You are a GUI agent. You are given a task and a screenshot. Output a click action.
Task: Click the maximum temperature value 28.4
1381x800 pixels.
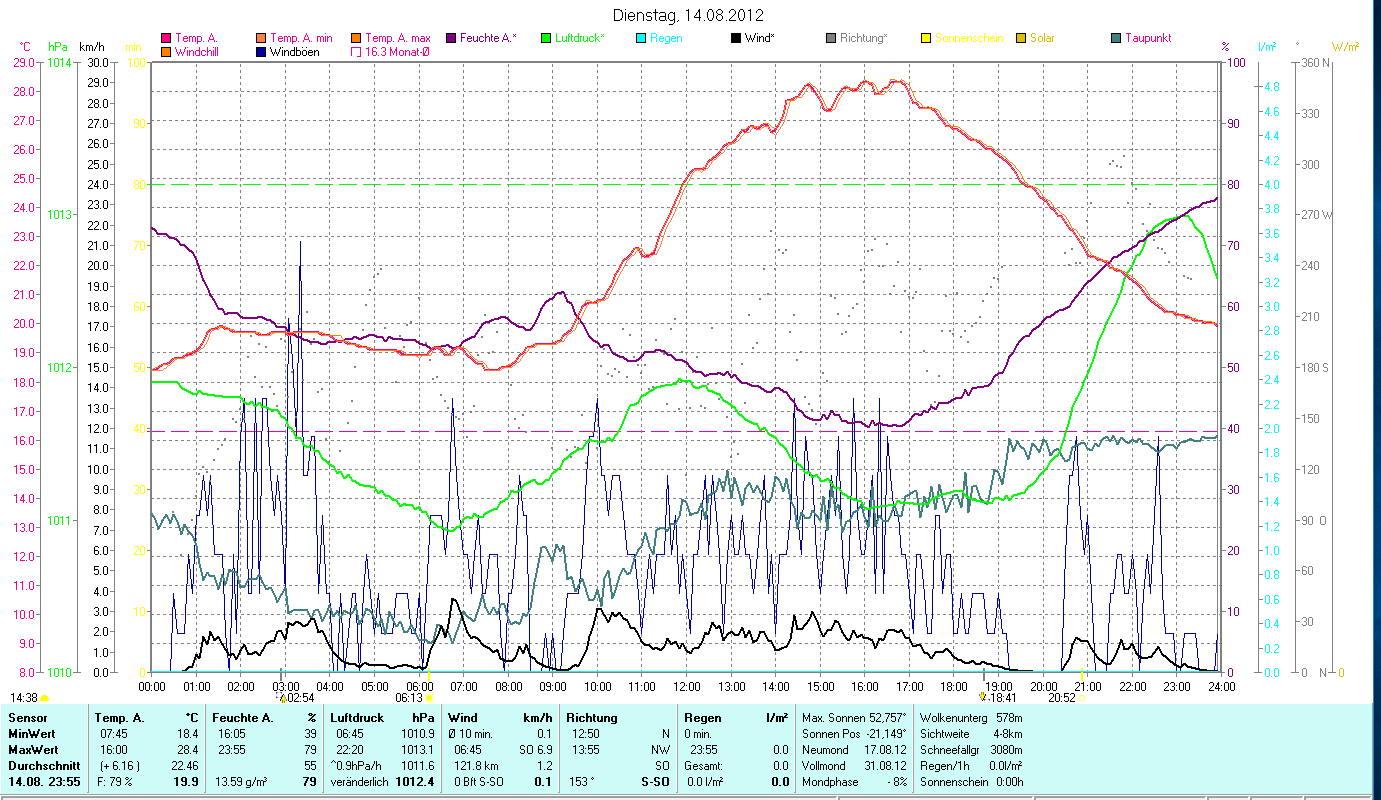tap(187, 750)
